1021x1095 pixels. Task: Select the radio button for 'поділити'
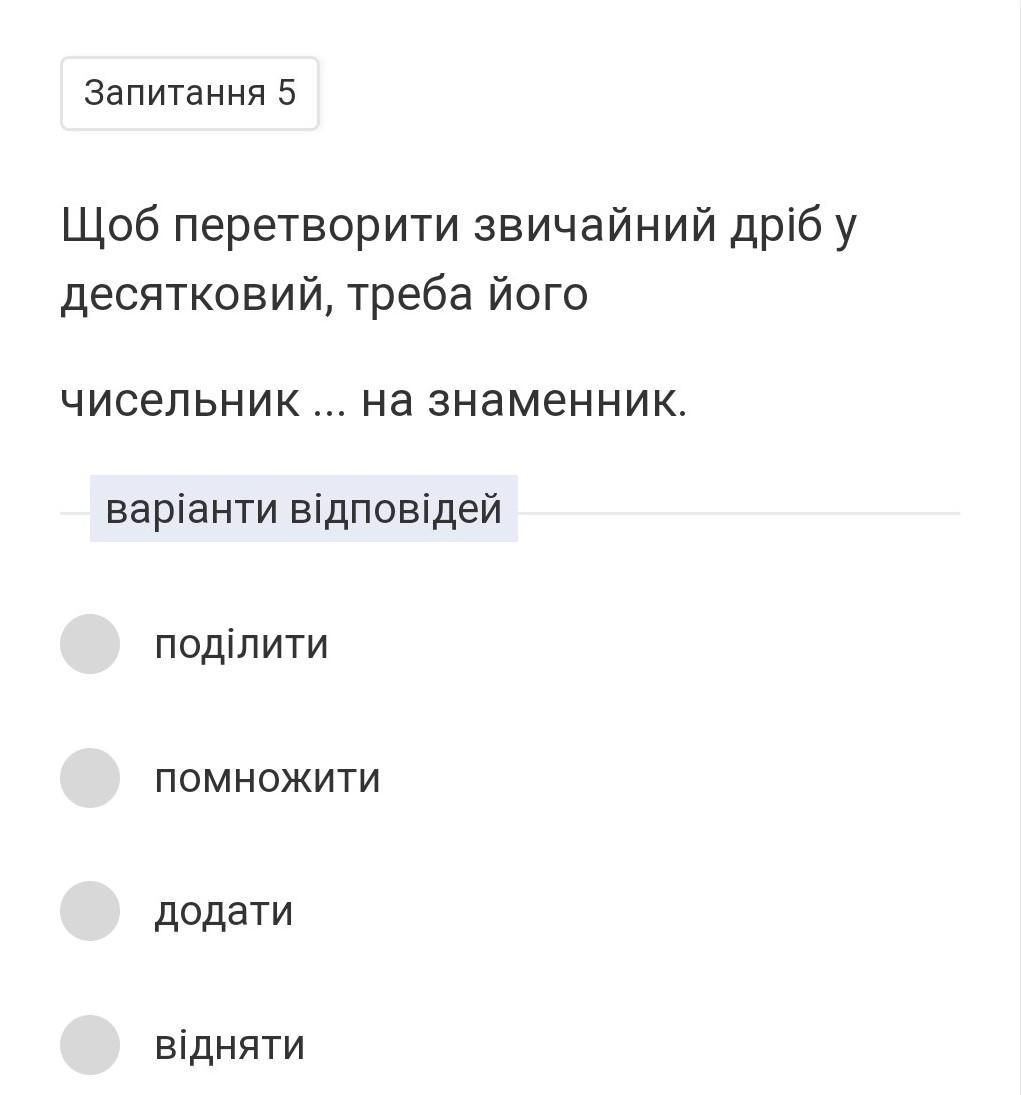coord(90,644)
